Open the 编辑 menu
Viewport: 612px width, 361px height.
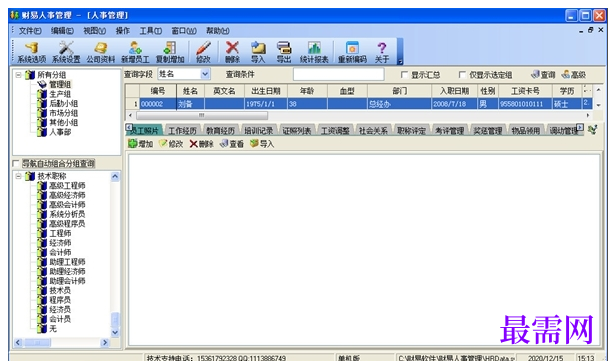62,30
